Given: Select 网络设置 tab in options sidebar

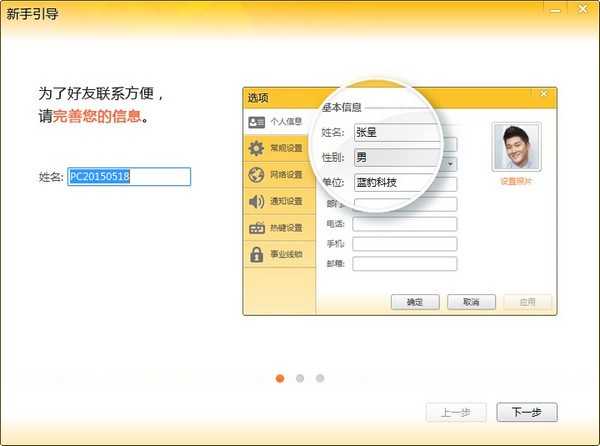Looking at the screenshot, I should pos(279,175).
